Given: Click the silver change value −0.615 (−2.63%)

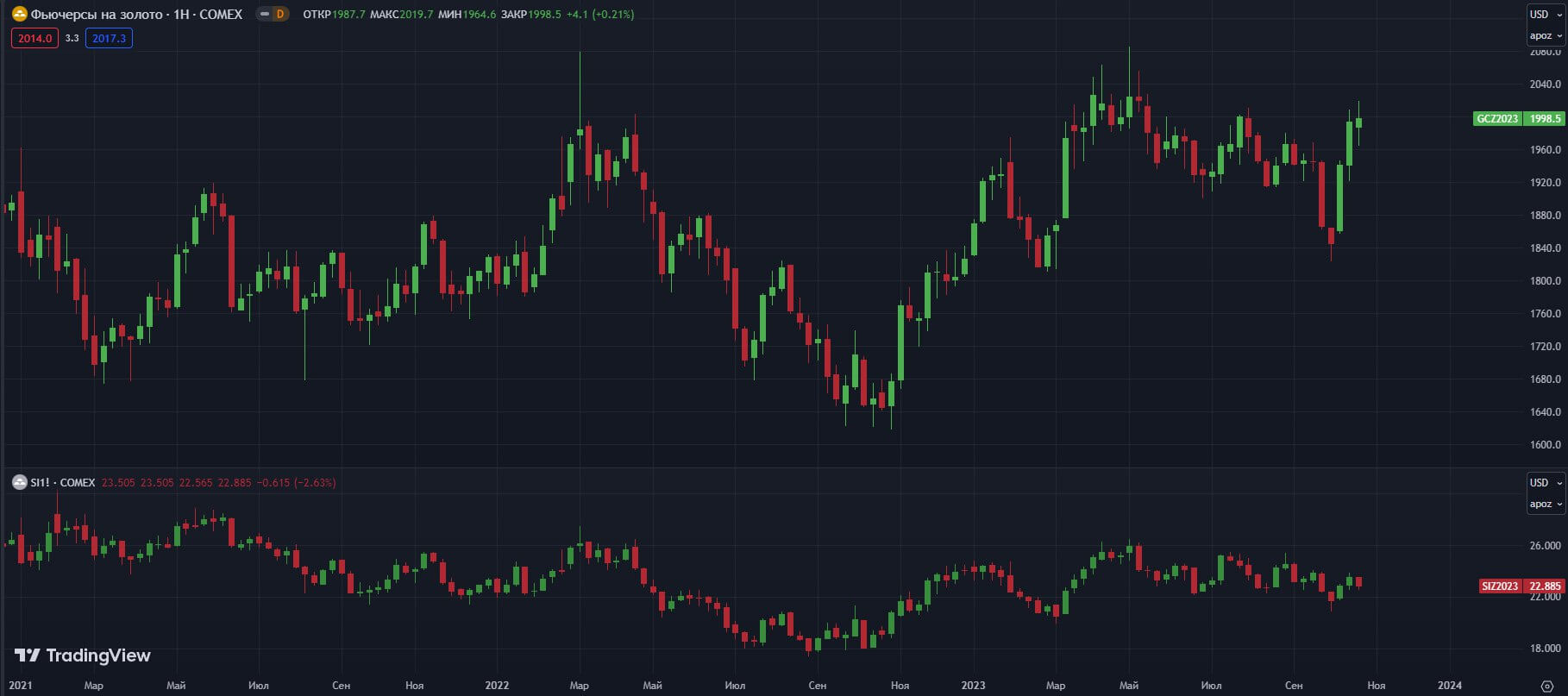Looking at the screenshot, I should click(298, 483).
